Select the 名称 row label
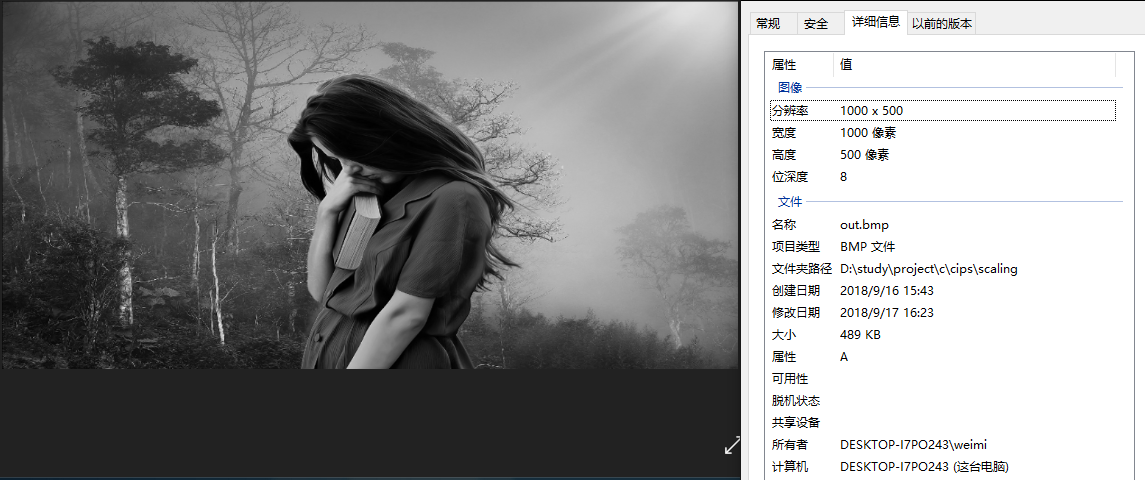1146x480 pixels. tap(783, 225)
